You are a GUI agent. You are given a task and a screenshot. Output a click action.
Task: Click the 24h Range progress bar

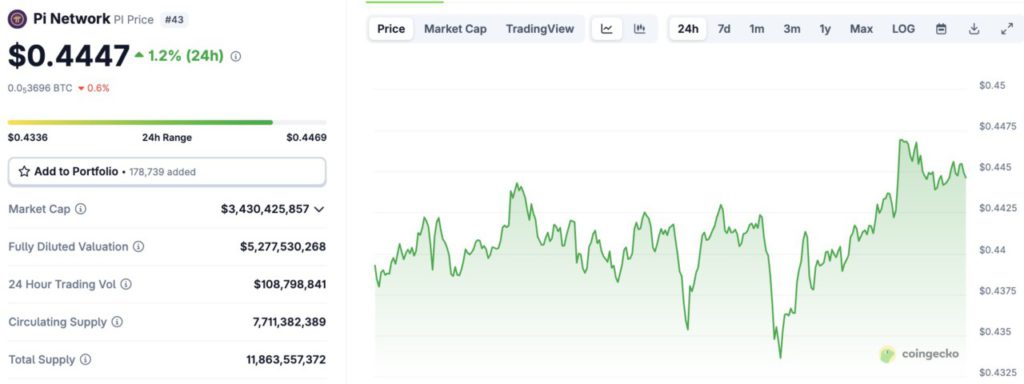point(167,122)
